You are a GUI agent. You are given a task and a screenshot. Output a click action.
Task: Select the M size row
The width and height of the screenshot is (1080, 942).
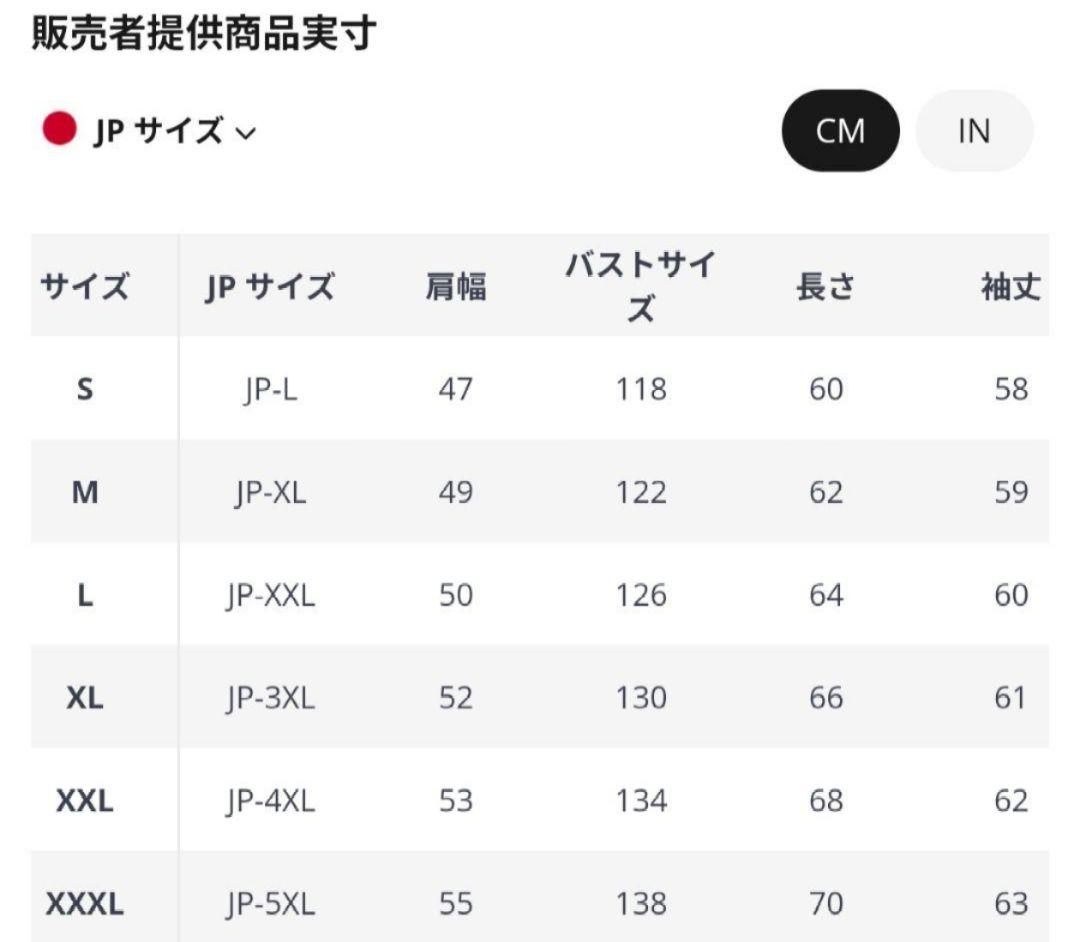[x=85, y=492]
